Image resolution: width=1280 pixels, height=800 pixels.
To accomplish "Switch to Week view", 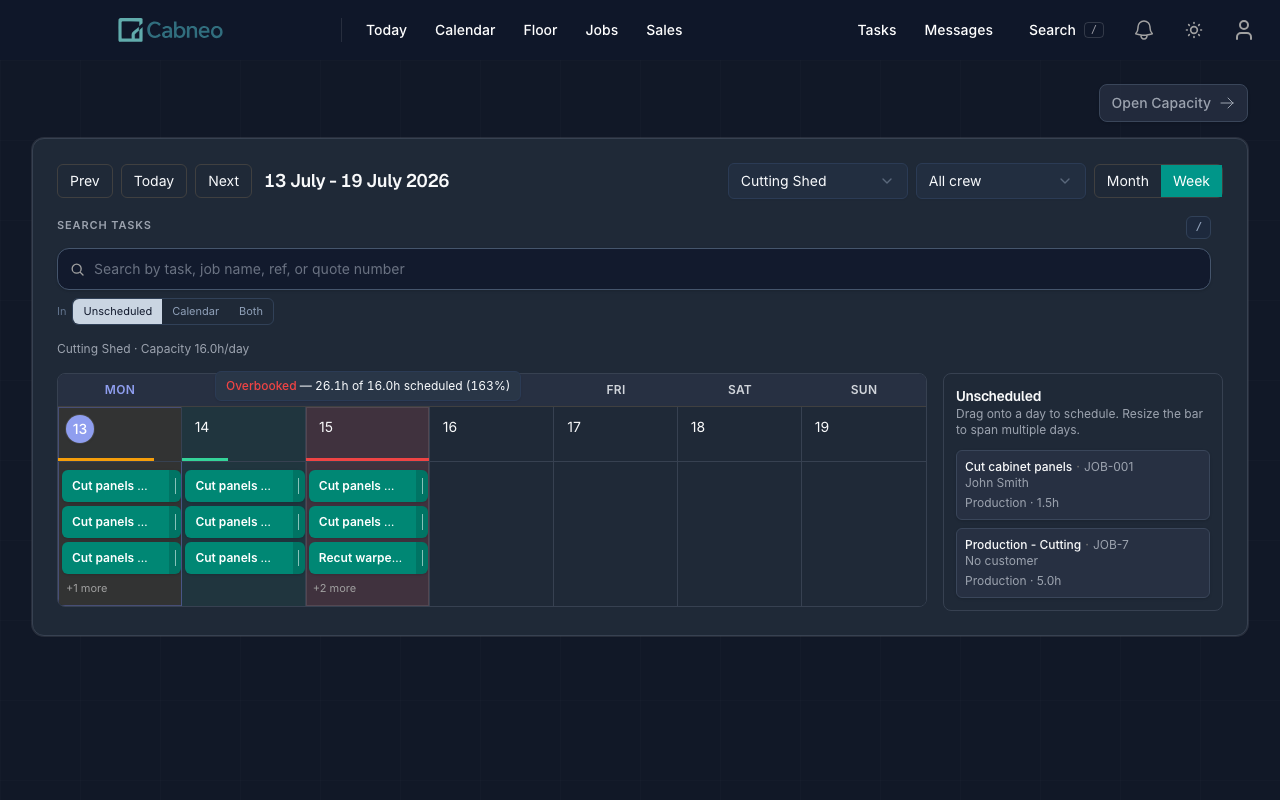I will [x=1191, y=181].
